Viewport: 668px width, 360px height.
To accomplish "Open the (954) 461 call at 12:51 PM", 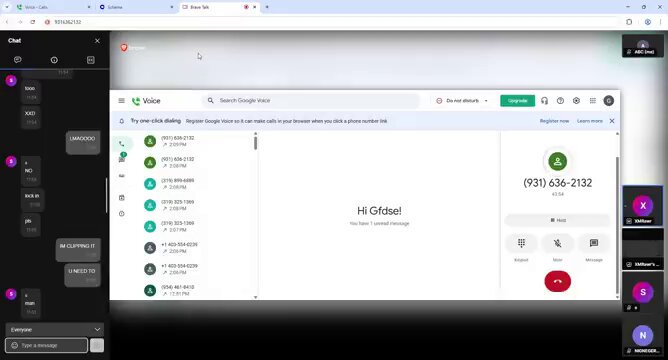I will 198,290.
